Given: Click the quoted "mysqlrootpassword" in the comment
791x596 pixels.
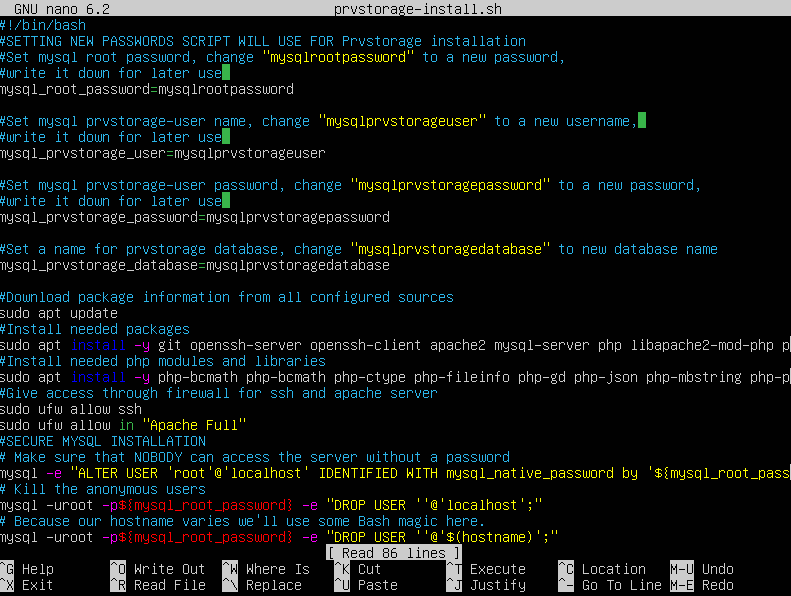Looking at the screenshot, I should coord(337,57).
